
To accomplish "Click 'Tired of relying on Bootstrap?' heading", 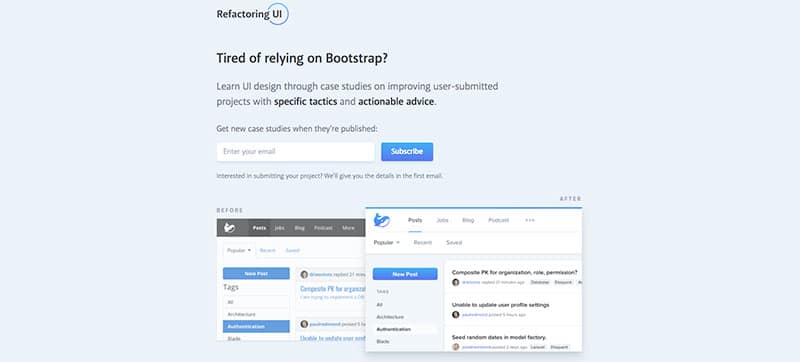I will coord(302,58).
